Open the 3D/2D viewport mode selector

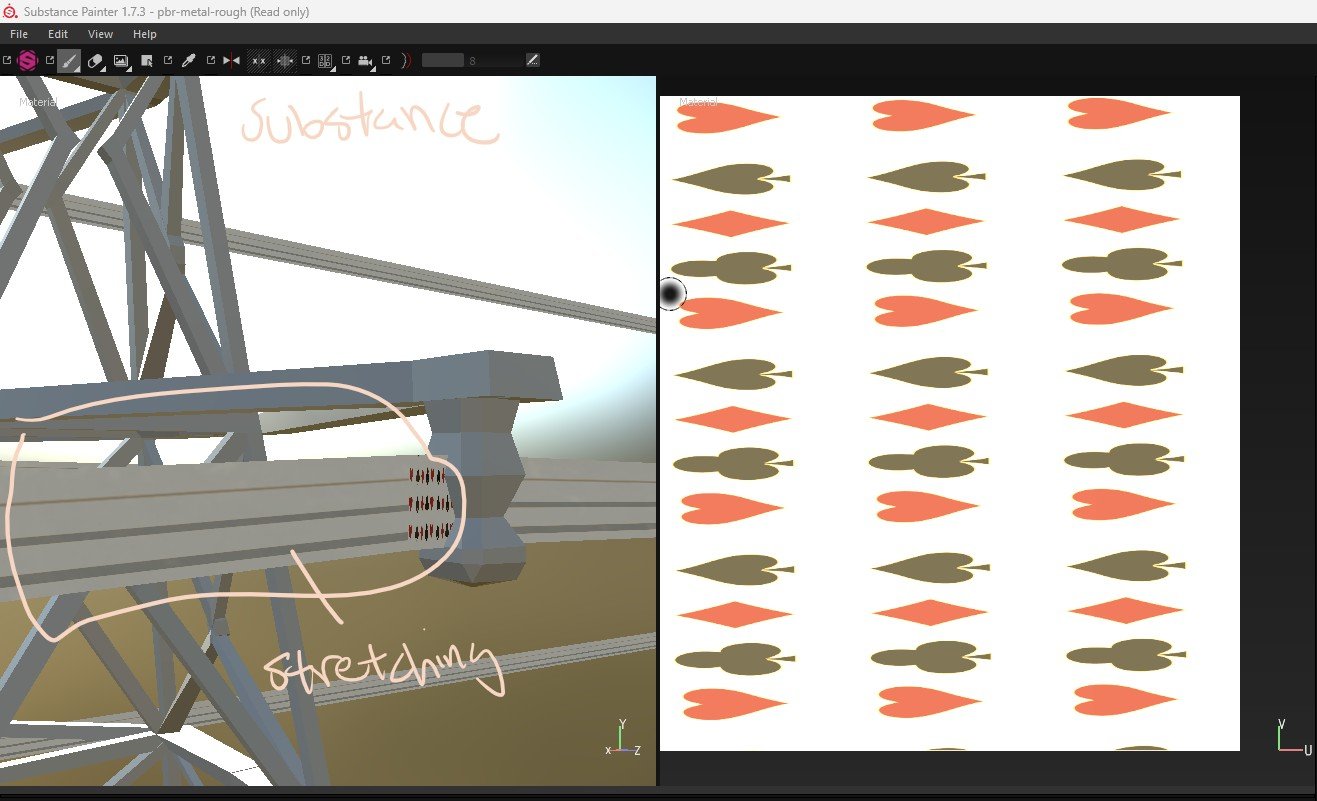click(x=325, y=61)
